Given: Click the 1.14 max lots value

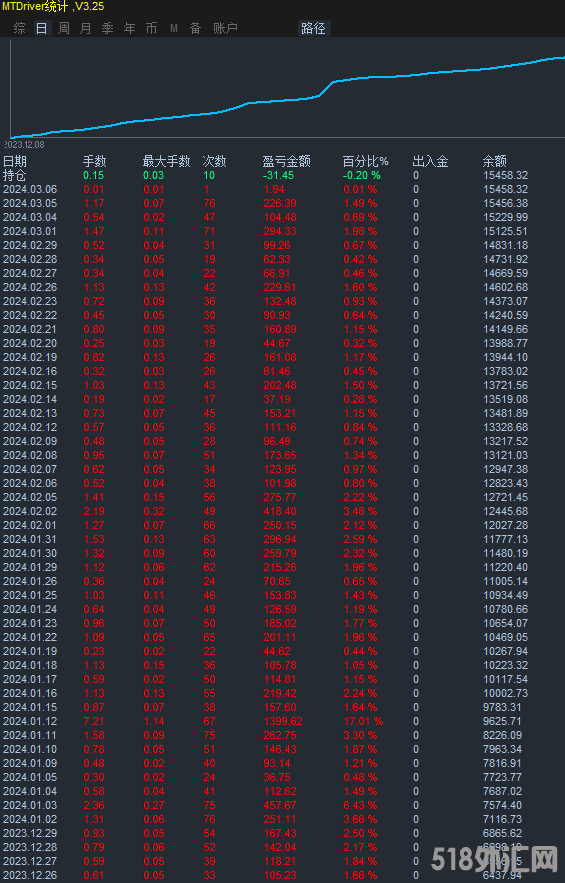Looking at the screenshot, I should [154, 721].
